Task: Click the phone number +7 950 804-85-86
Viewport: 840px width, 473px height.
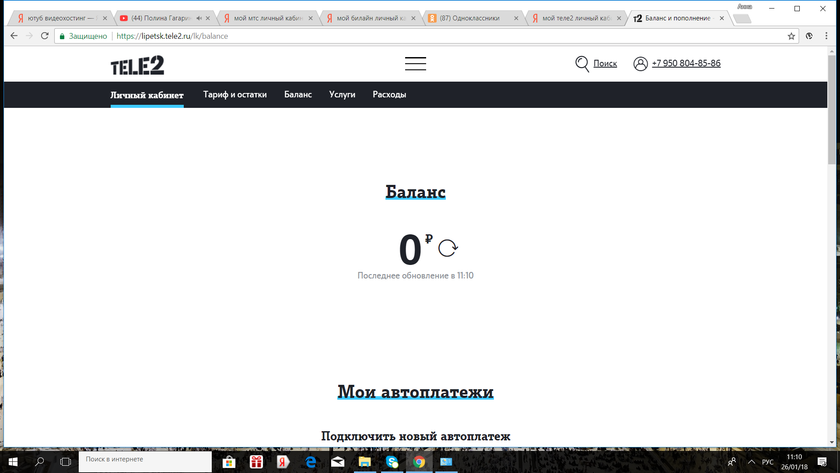Action: (x=686, y=64)
